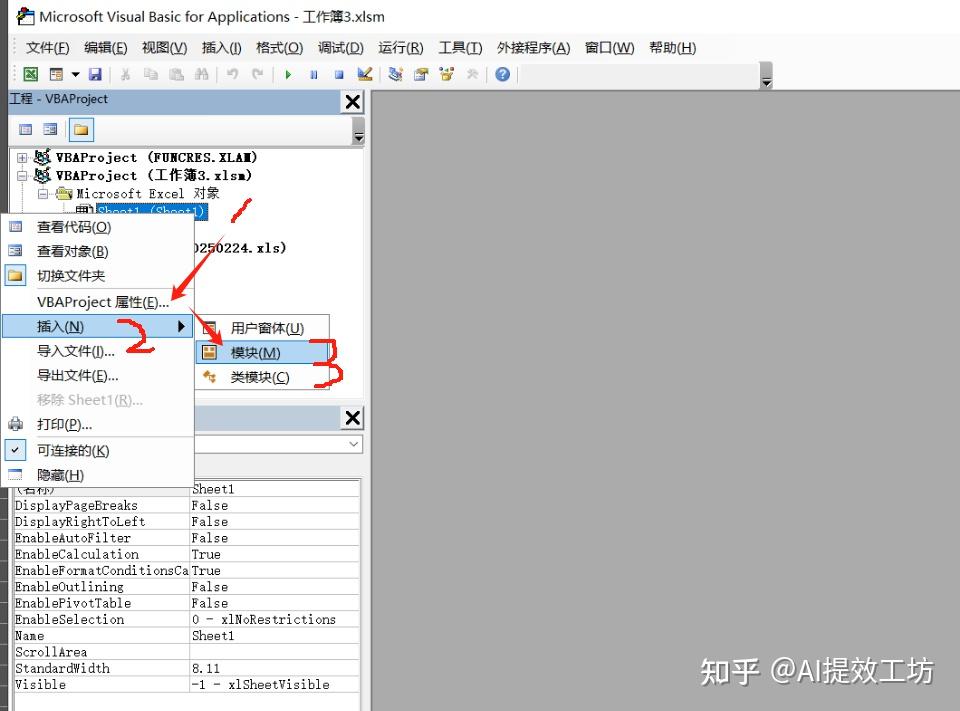Image resolution: width=960 pixels, height=711 pixels.
Task: Choose 查看代码(O) in context menu
Action: pyautogui.click(x=98, y=227)
